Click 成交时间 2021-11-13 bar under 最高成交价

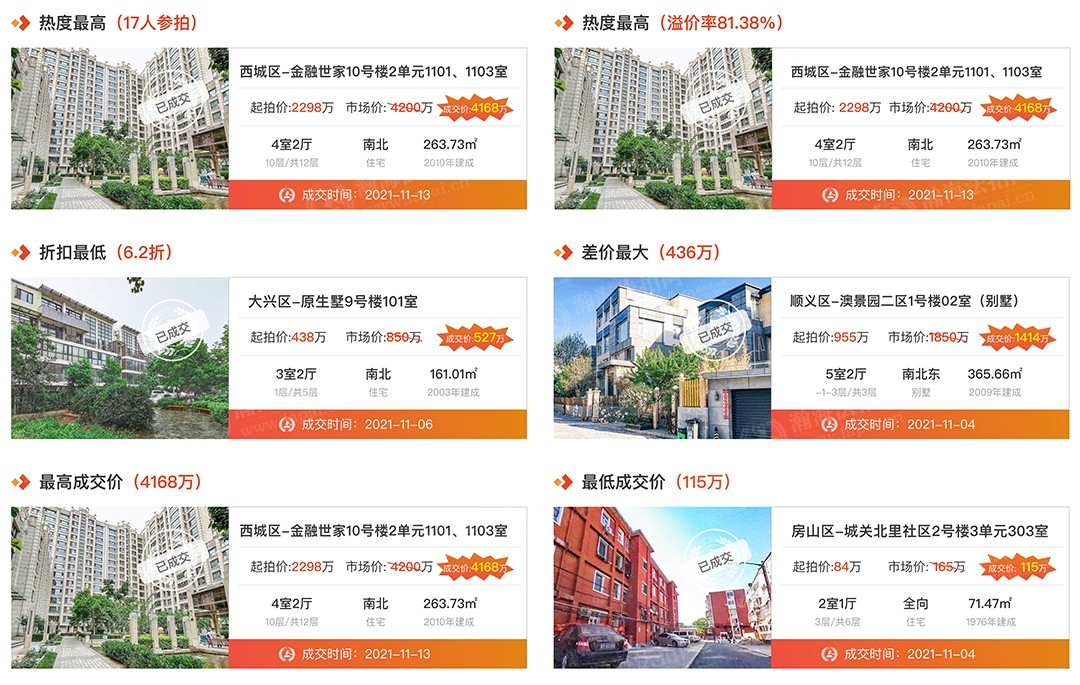point(377,654)
